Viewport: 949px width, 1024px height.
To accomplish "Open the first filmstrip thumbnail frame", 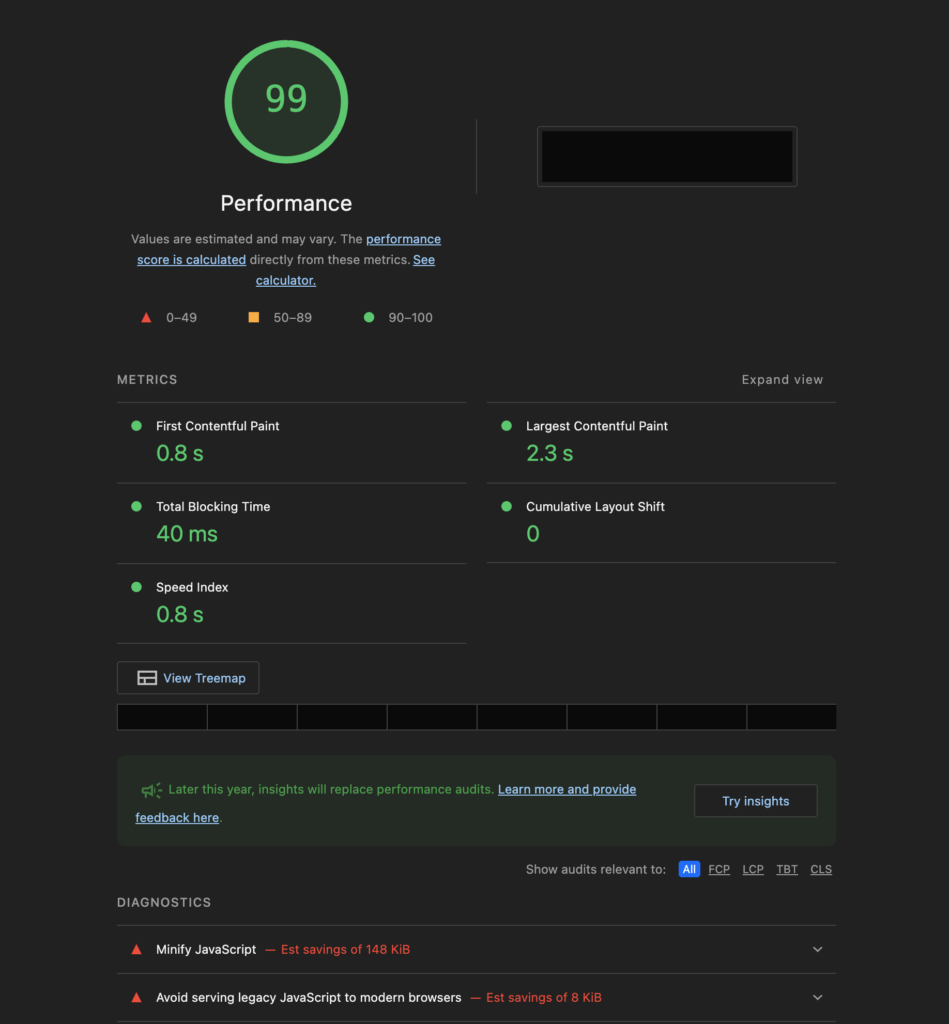I will click(162, 717).
